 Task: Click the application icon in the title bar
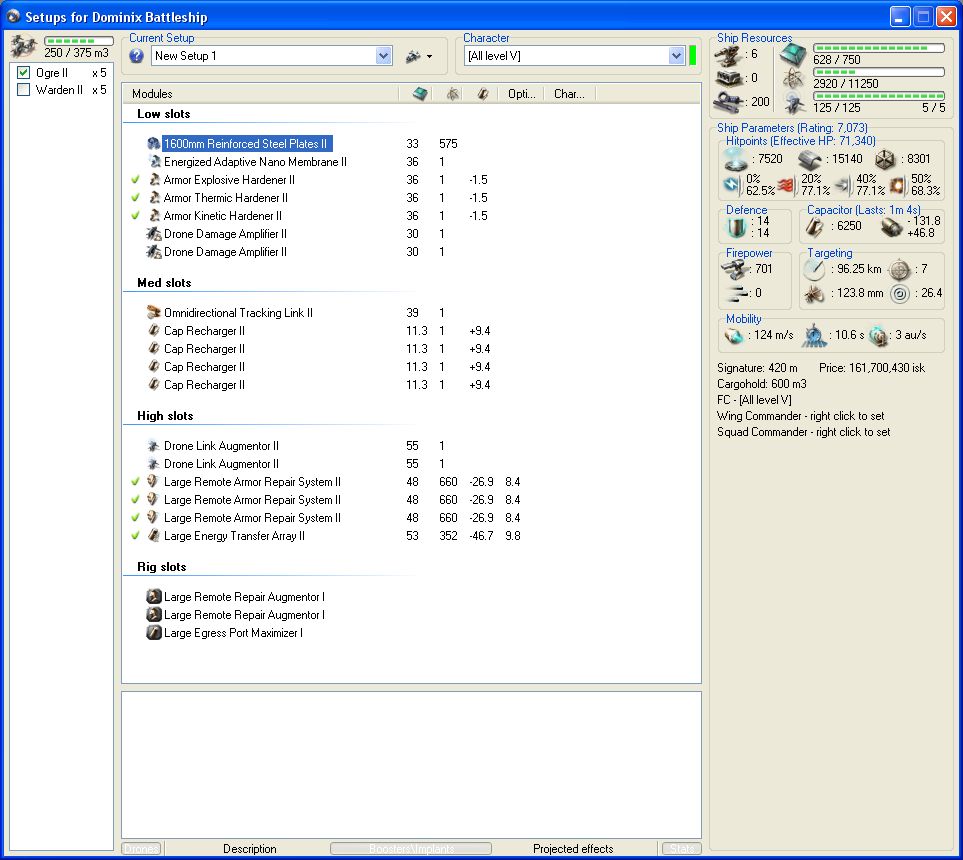coord(14,16)
